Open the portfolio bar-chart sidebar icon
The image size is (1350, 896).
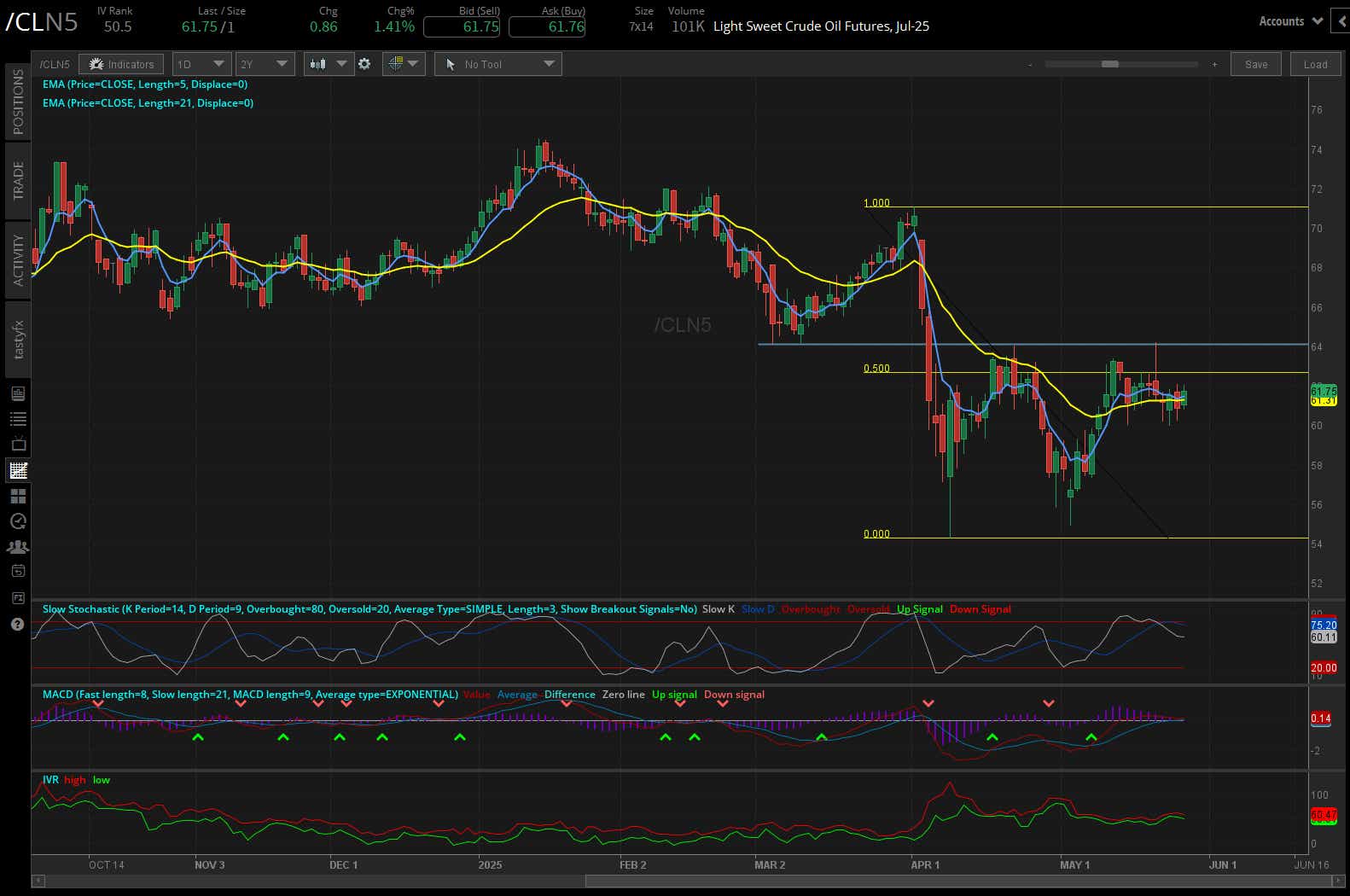(x=18, y=393)
